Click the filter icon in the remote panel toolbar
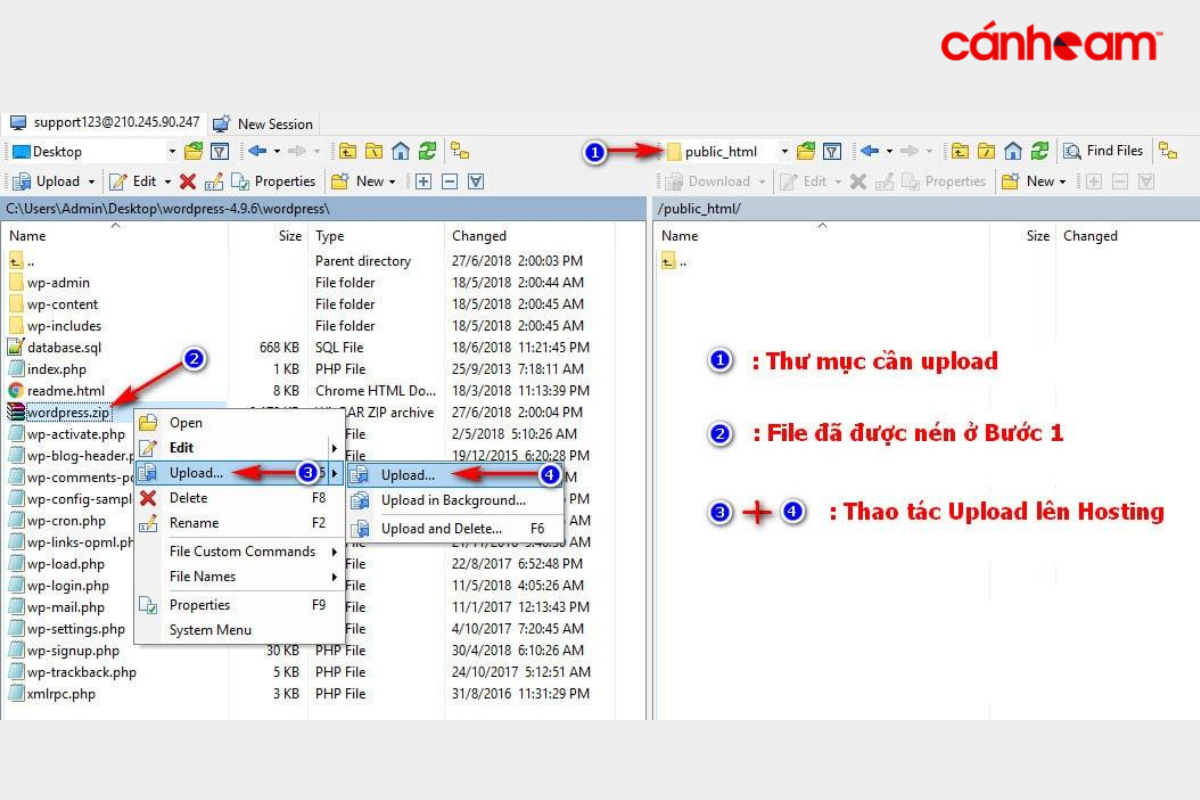 [x=832, y=151]
